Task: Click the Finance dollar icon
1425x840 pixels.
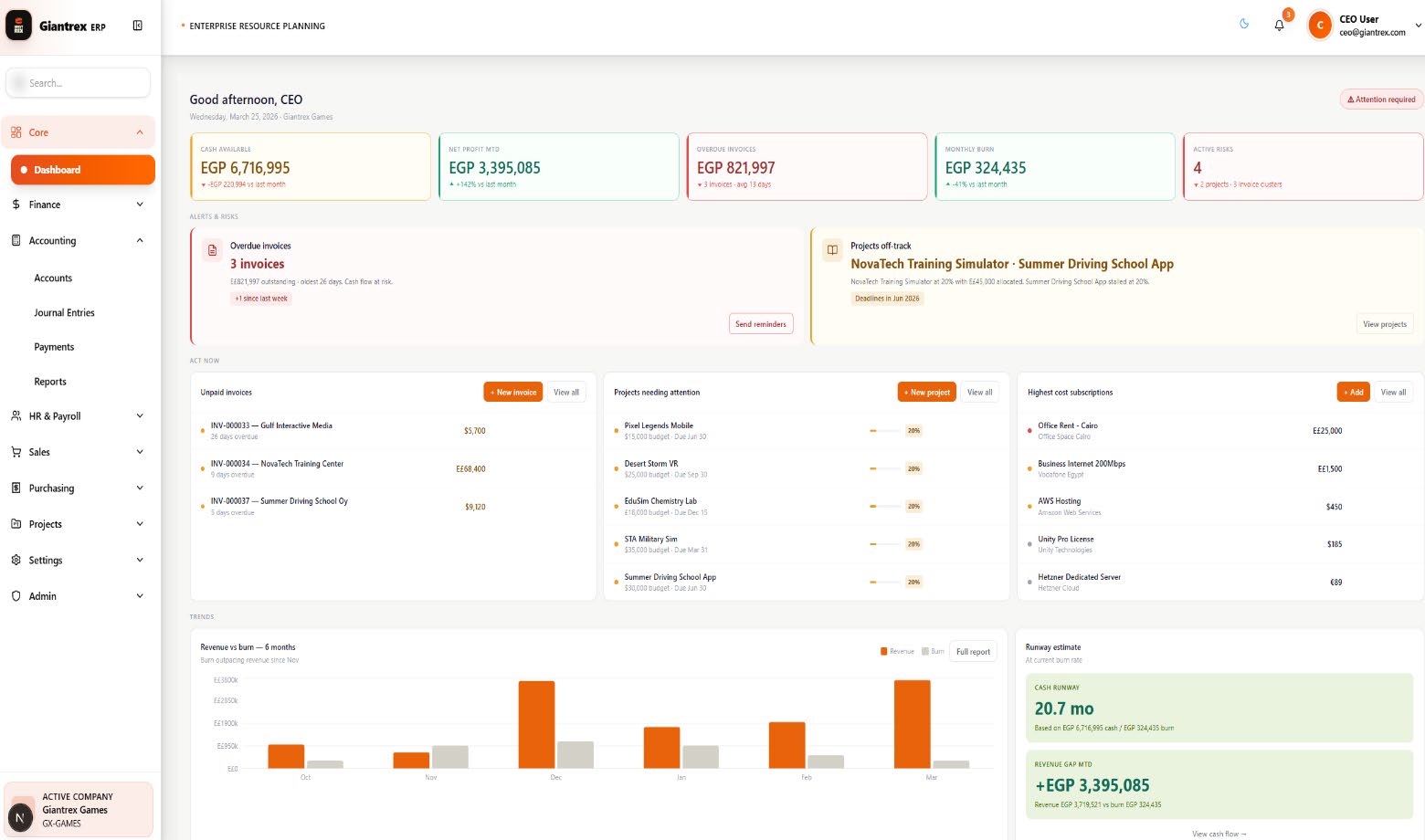Action: click(x=16, y=205)
